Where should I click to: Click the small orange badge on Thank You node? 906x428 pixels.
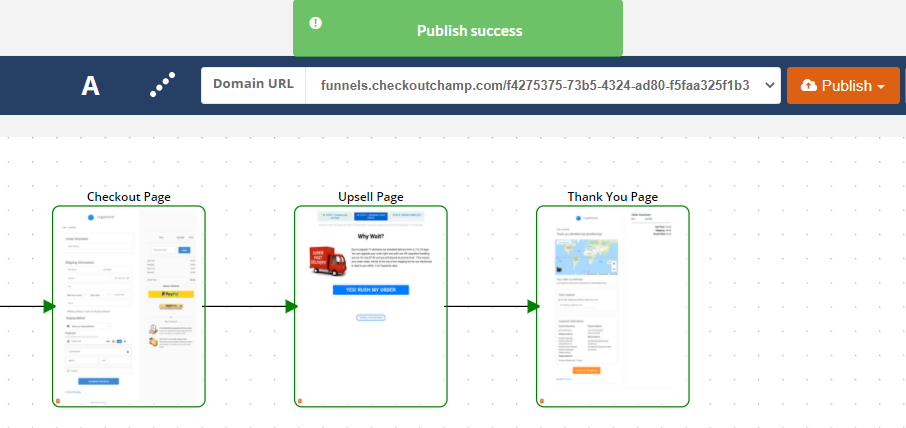[x=542, y=401]
